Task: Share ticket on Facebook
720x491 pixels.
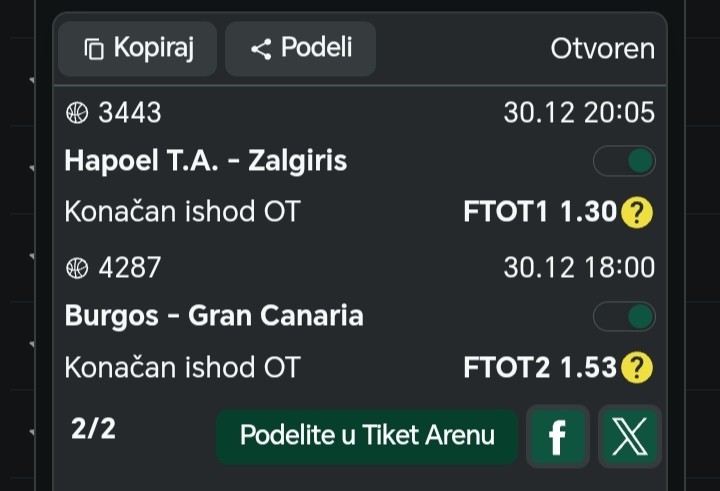Action: click(x=557, y=436)
